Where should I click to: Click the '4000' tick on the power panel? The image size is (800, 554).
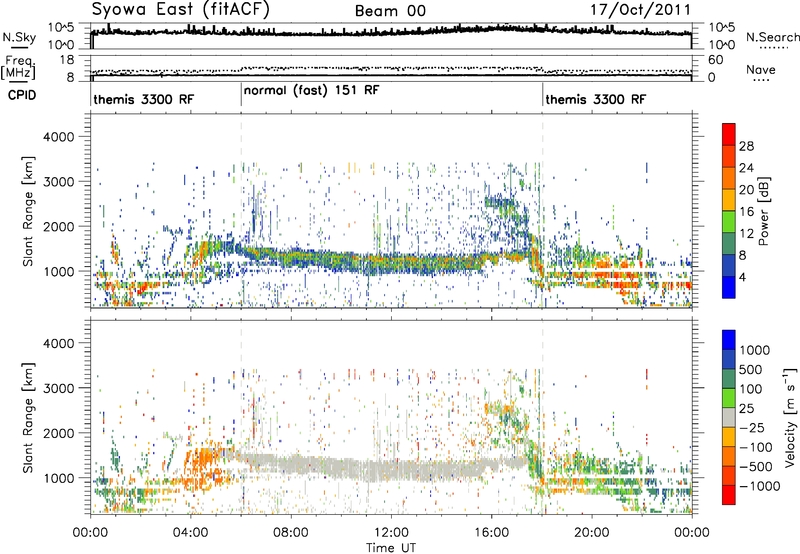click(58, 137)
